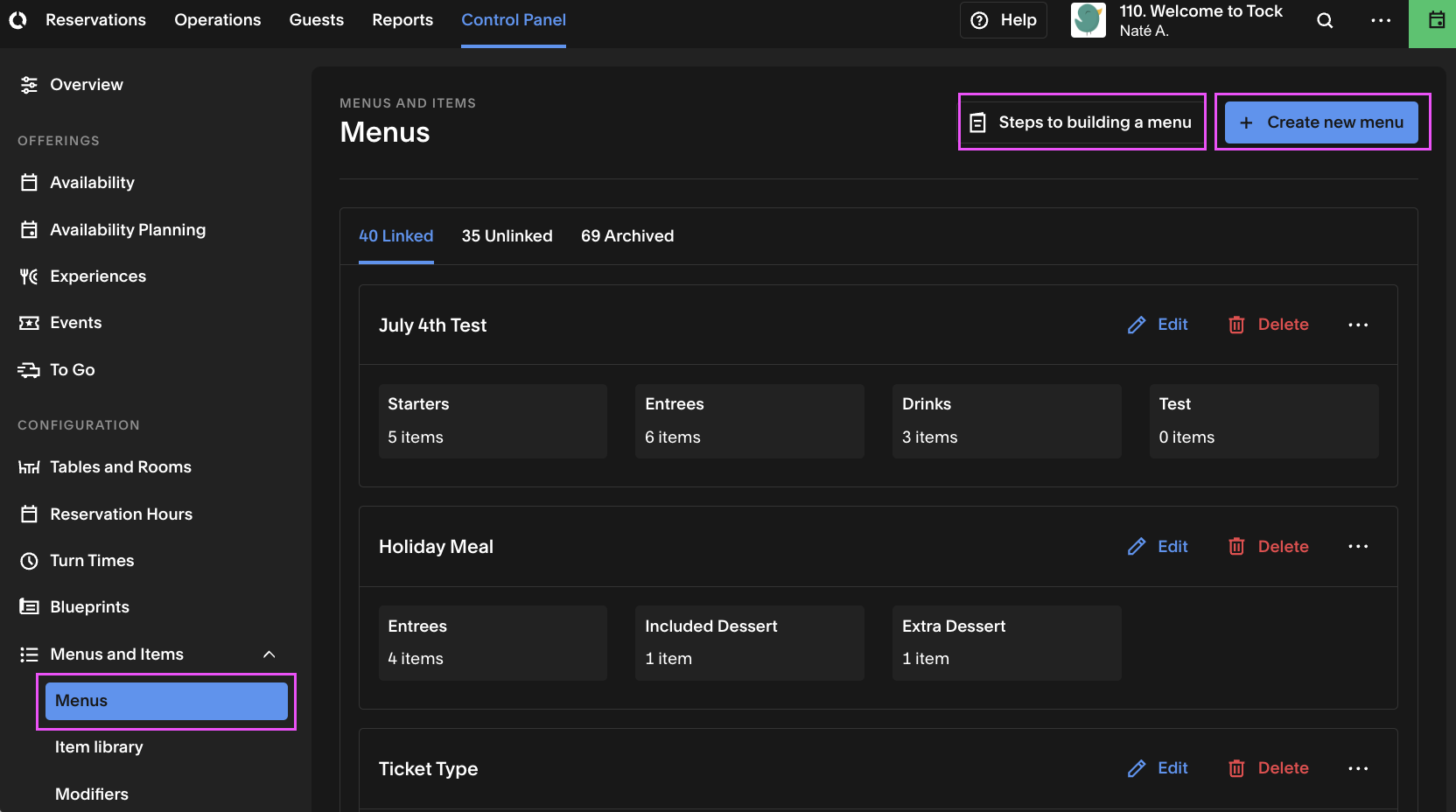The height and width of the screenshot is (812, 1456).
Task: Click the pencil edit icon for July 4th Test
Action: [x=1137, y=325]
